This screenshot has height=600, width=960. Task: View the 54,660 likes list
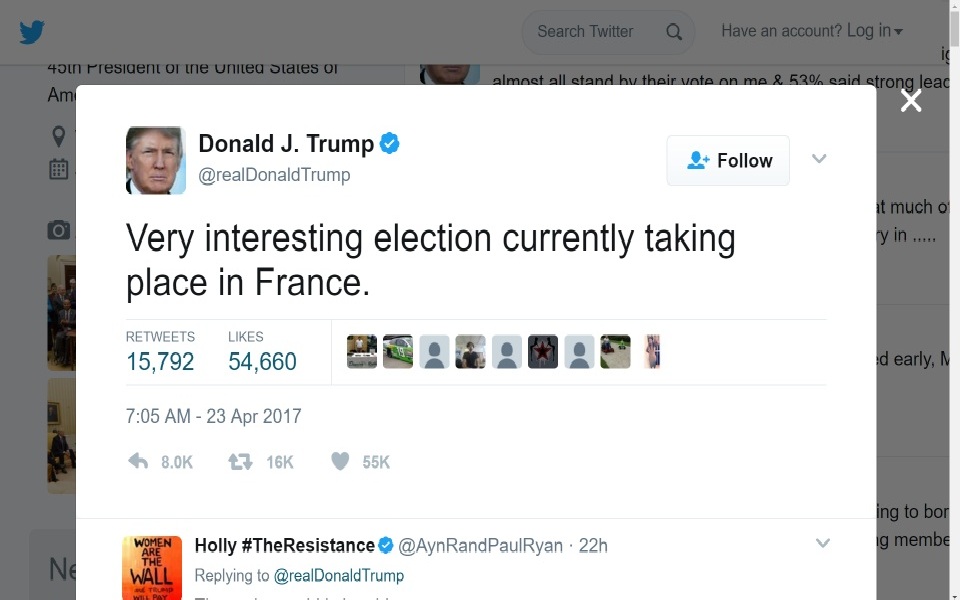[262, 352]
